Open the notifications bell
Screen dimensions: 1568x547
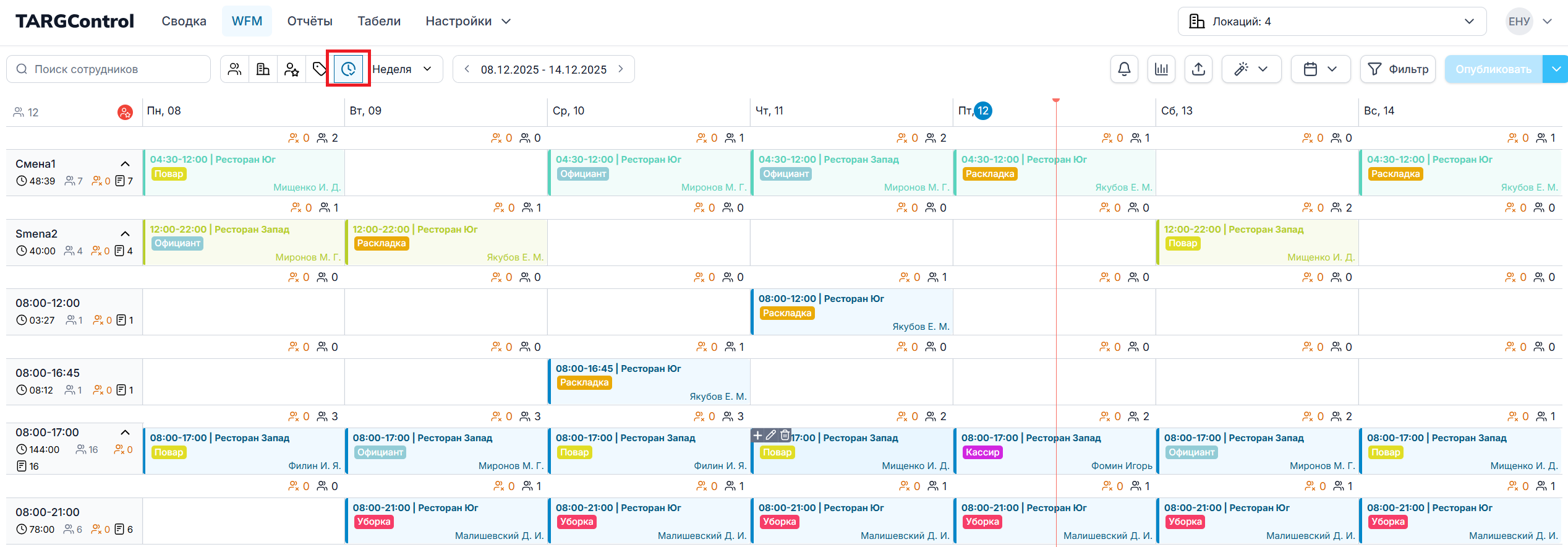click(x=1124, y=69)
